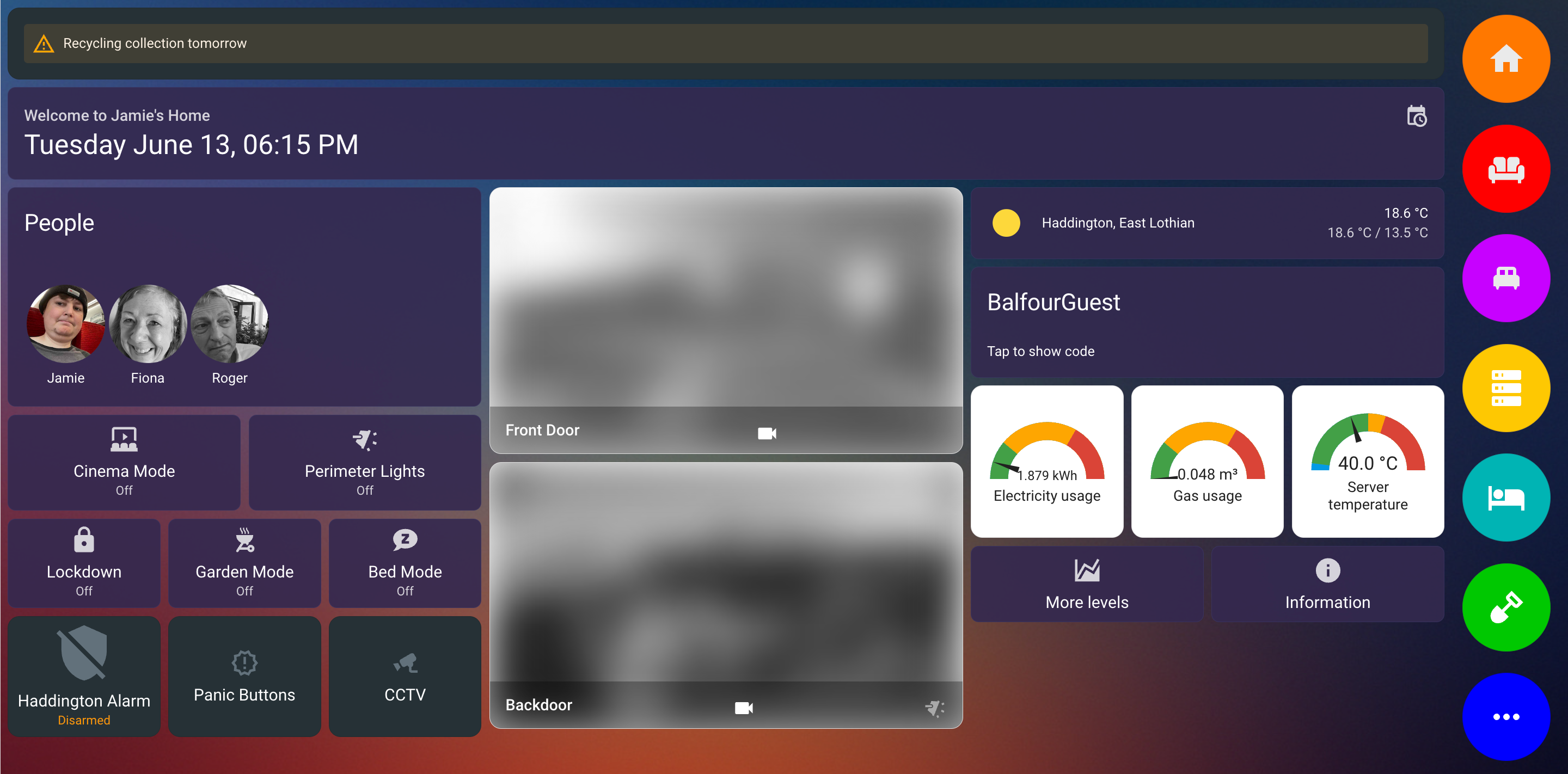Open Panic Buttons

tap(244, 677)
